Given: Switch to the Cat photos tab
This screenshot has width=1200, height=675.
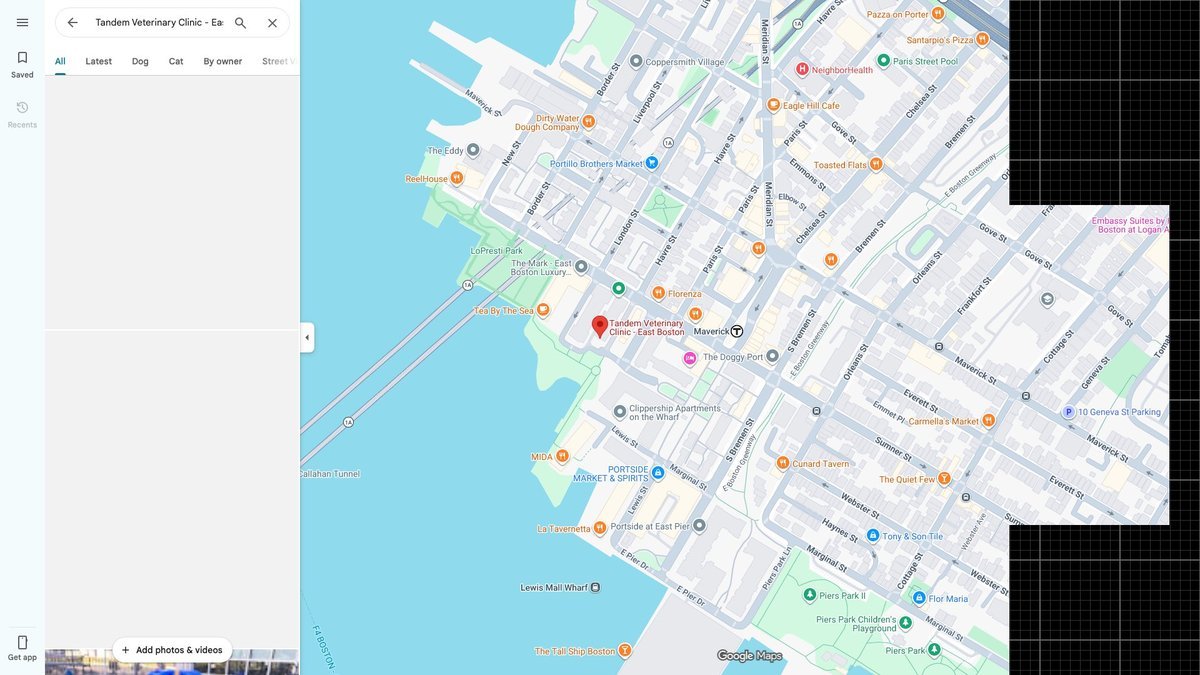Looking at the screenshot, I should tap(176, 61).
